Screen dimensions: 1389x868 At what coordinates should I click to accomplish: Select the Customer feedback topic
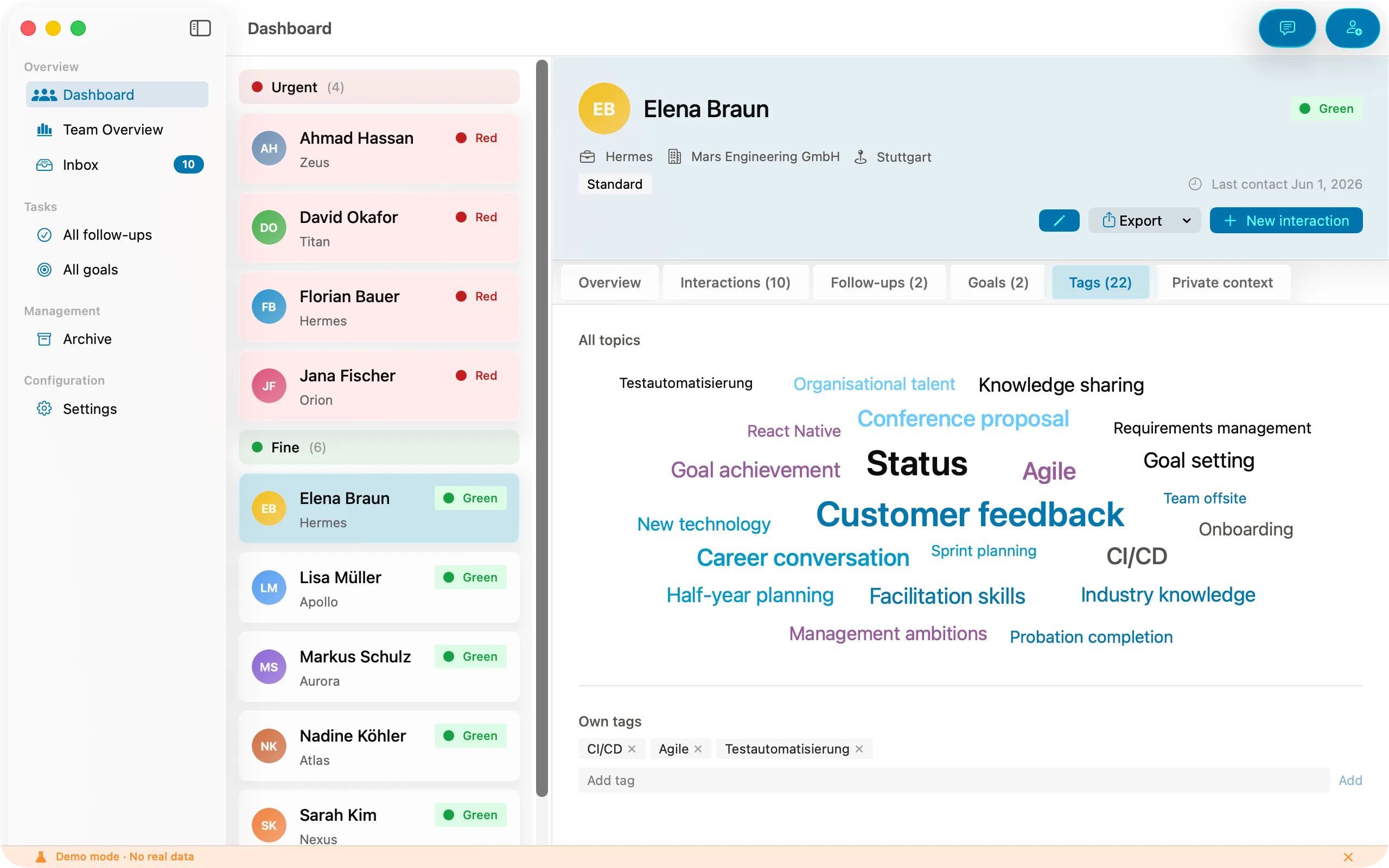(970, 514)
